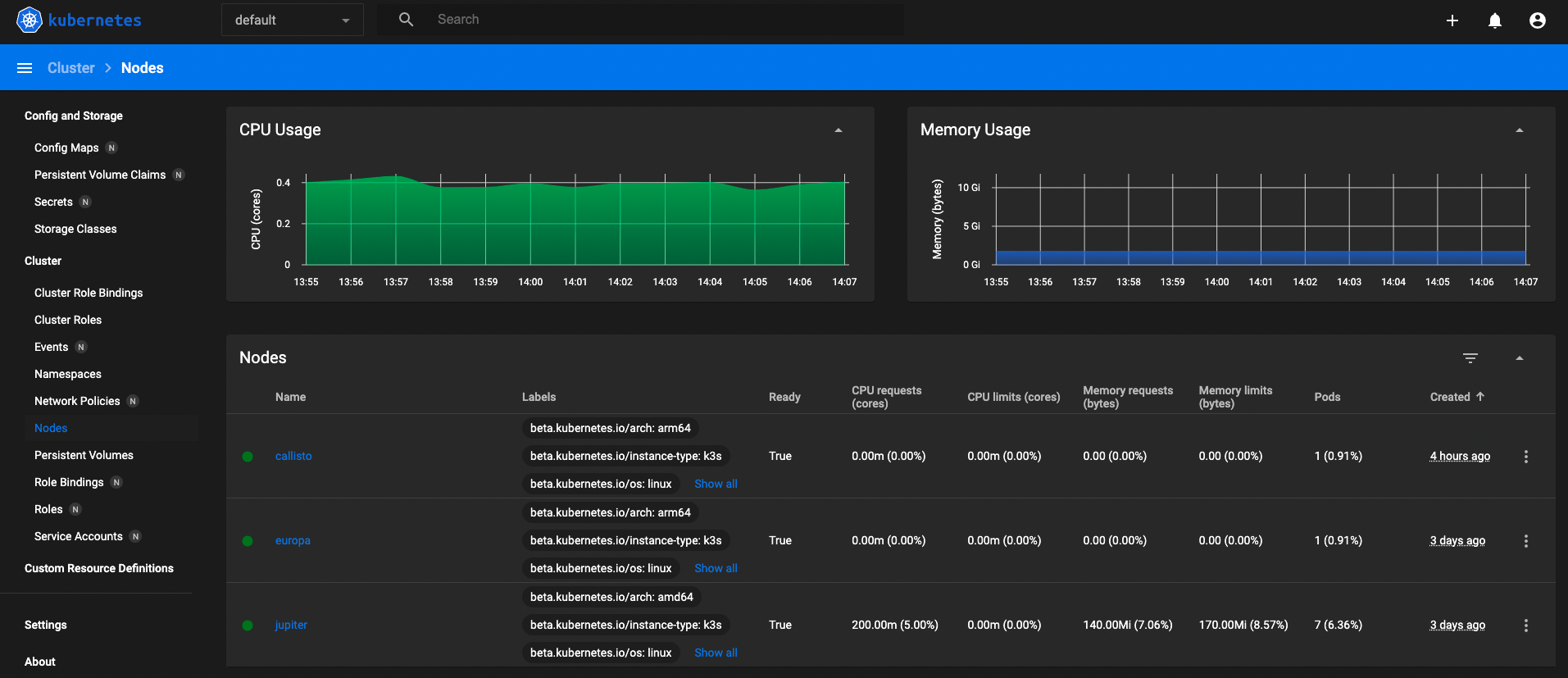View Events in sidebar
Screen dimensions: 1568x678
point(51,347)
